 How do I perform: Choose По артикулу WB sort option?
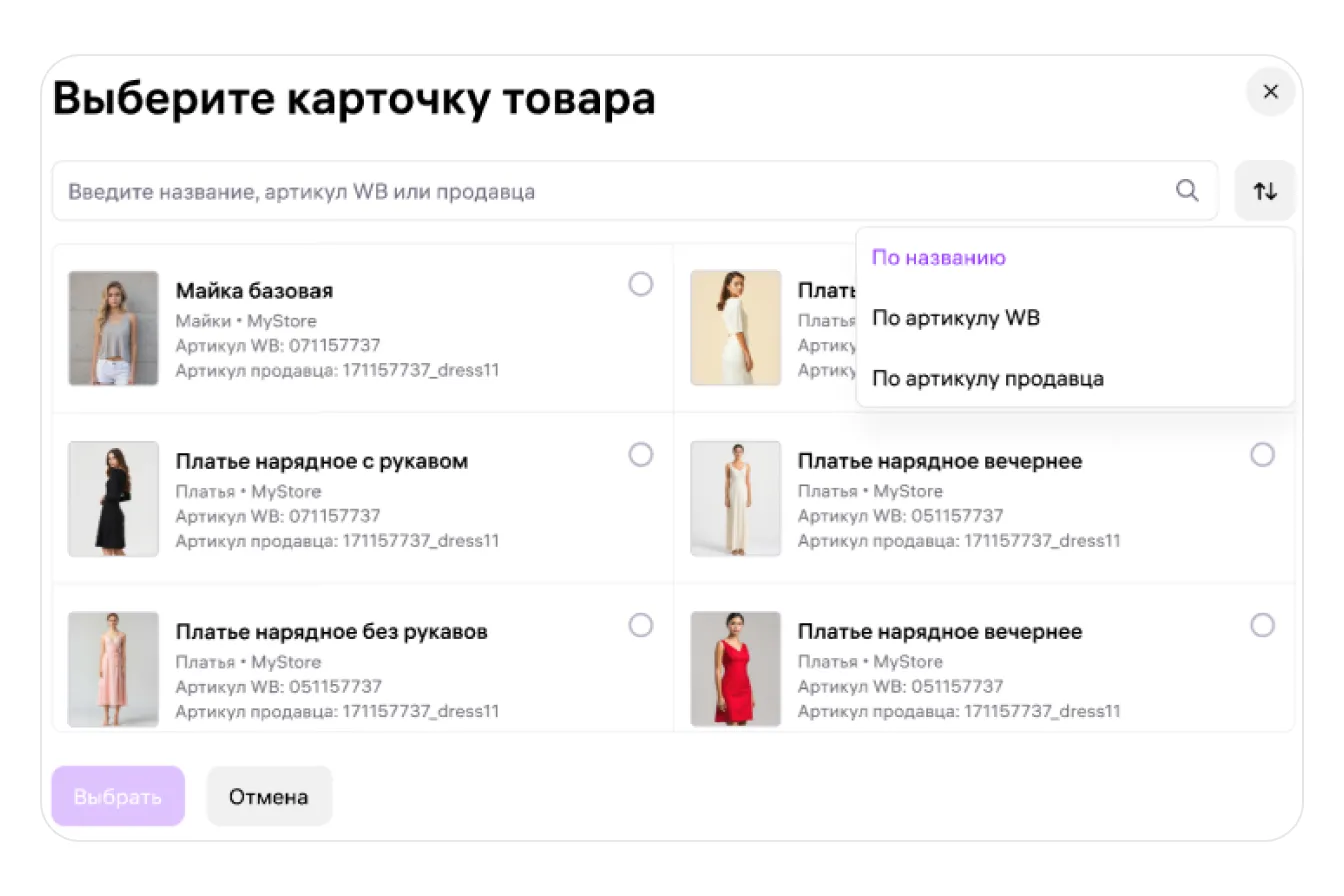[x=956, y=319]
